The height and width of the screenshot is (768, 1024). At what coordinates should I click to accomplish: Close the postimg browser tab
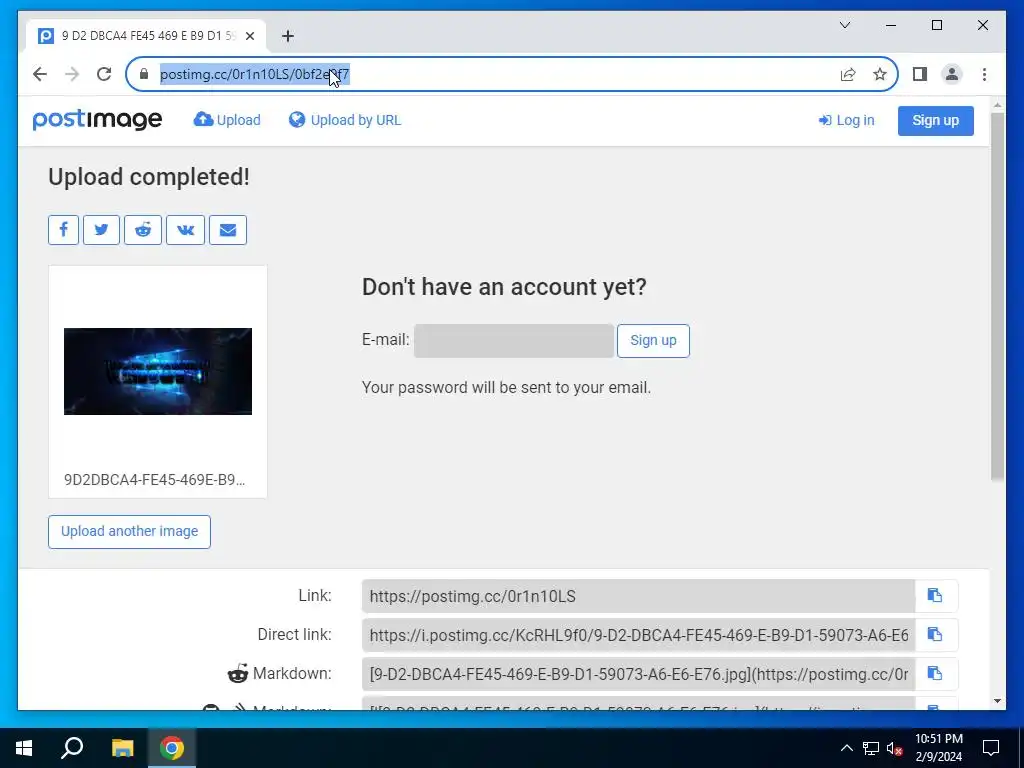coord(249,36)
